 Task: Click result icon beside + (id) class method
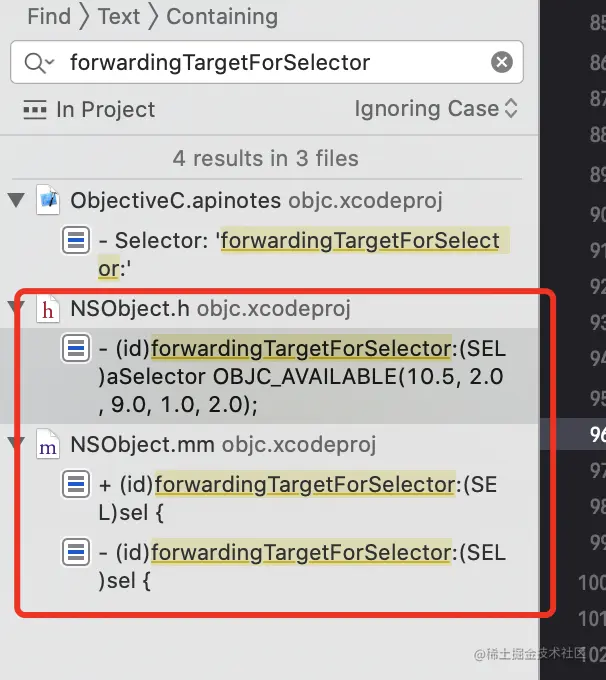[76, 484]
